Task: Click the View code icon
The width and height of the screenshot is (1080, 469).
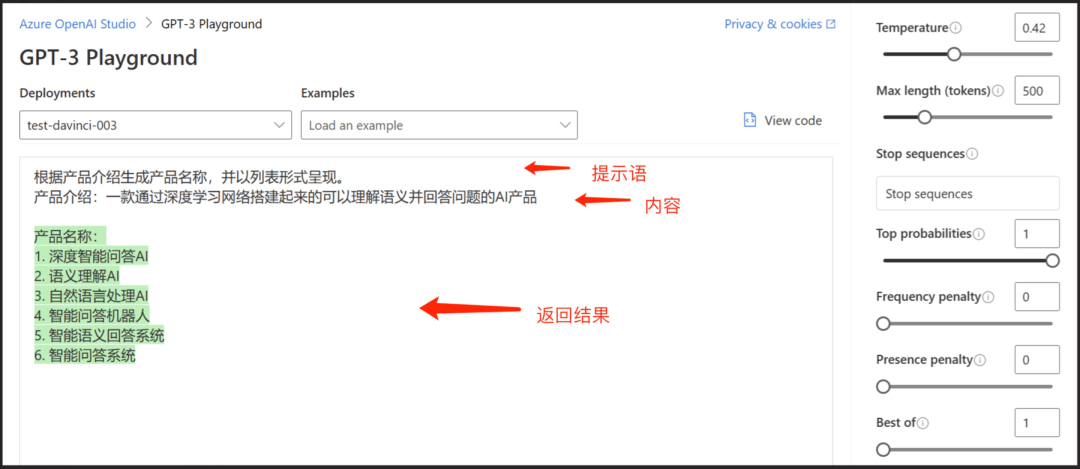Action: [x=750, y=121]
